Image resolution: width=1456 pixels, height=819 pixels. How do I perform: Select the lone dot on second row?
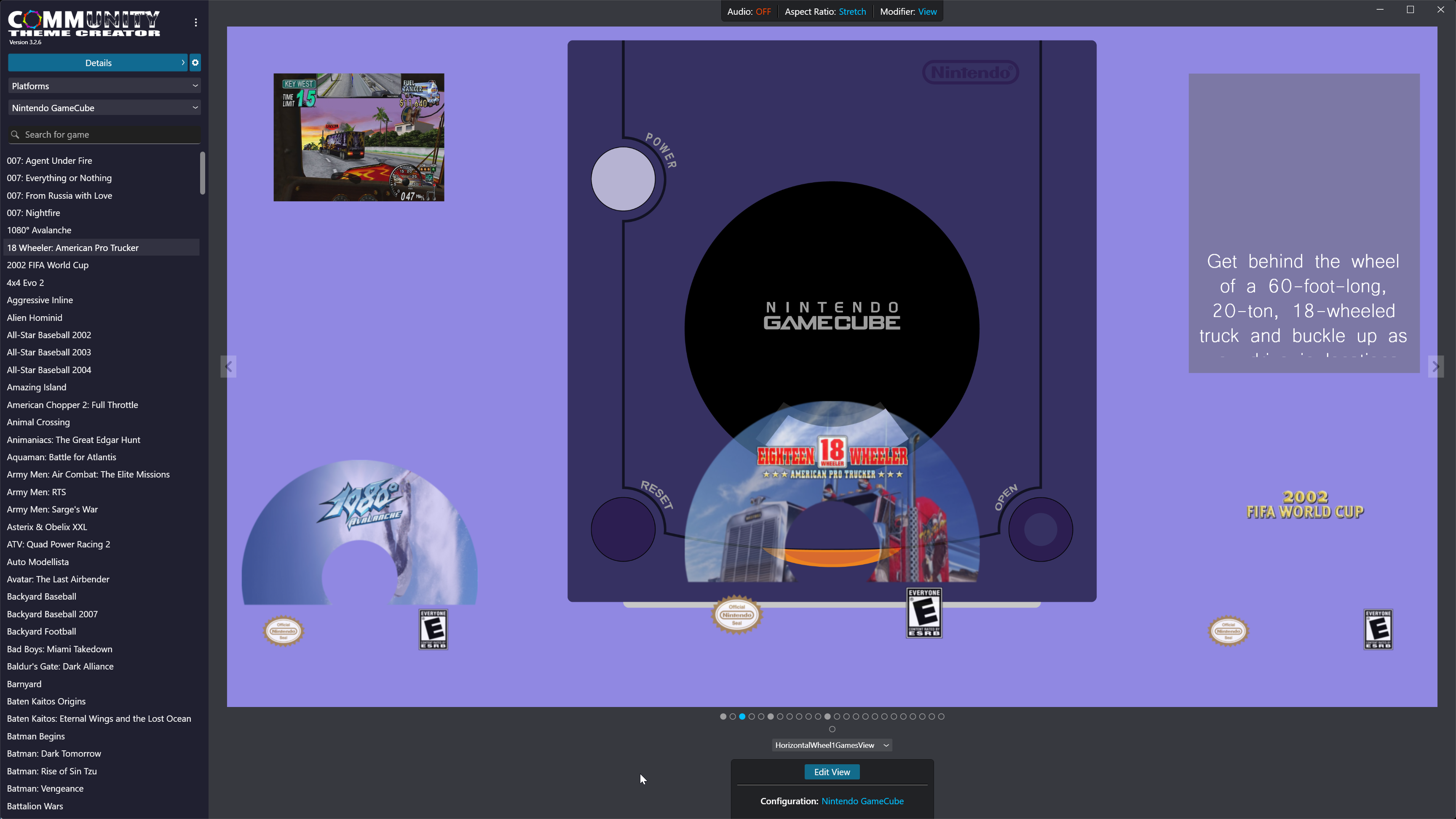pyautogui.click(x=832, y=729)
